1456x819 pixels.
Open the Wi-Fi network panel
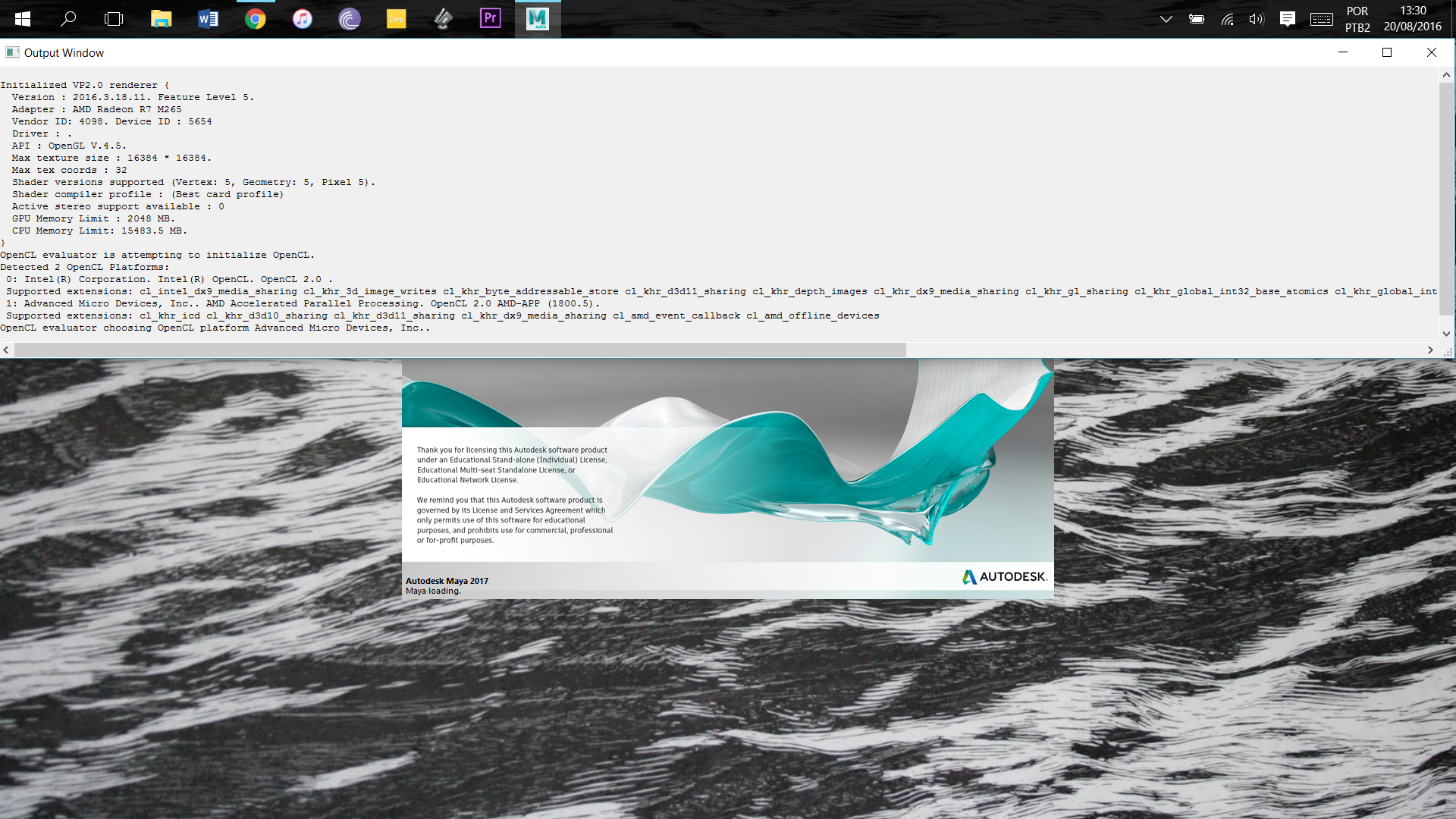(x=1226, y=19)
